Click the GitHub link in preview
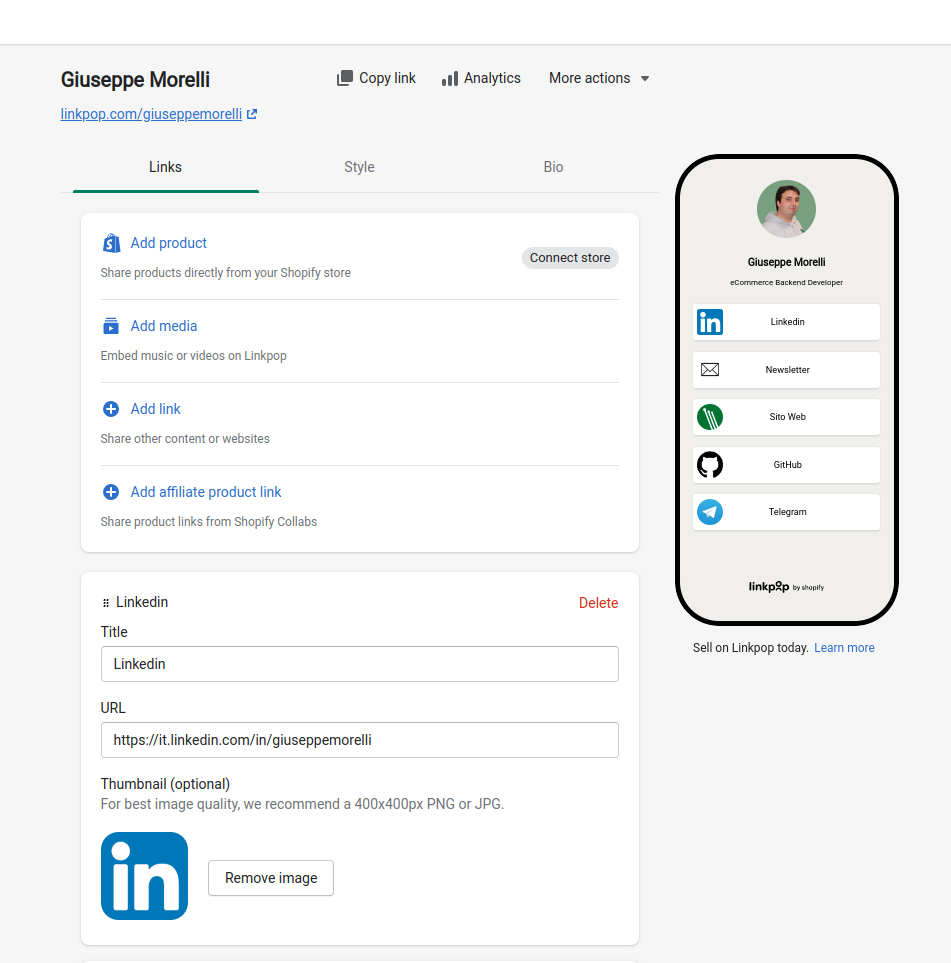 pos(786,465)
